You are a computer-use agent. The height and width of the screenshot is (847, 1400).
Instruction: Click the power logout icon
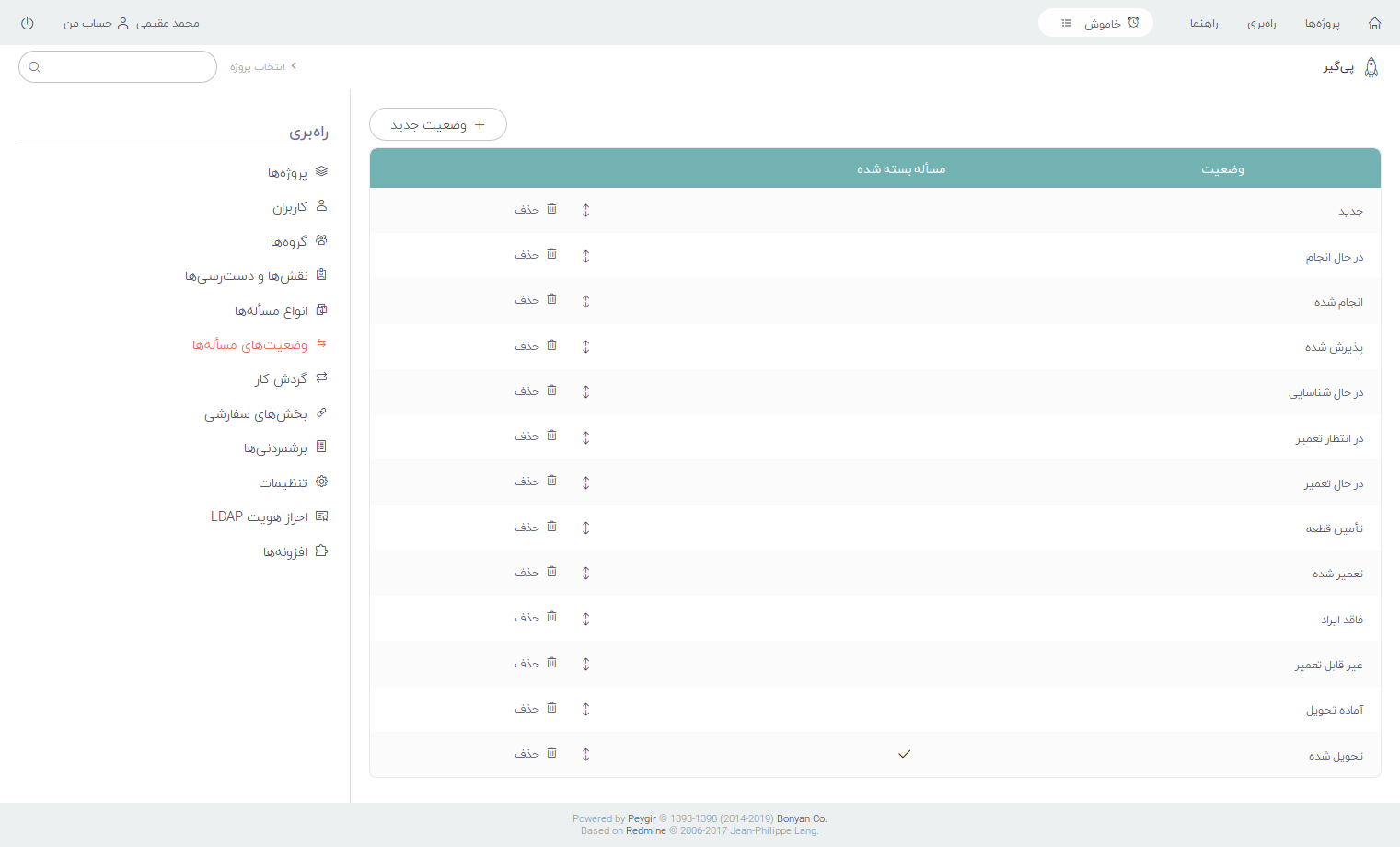27,23
